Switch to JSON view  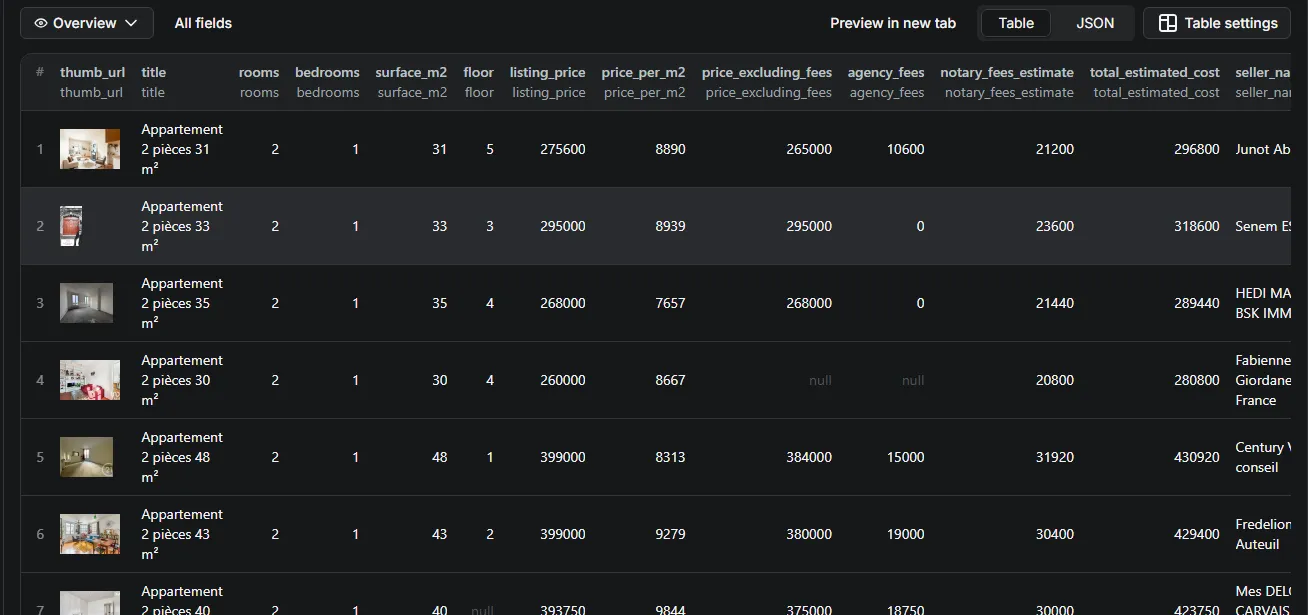(x=1095, y=23)
